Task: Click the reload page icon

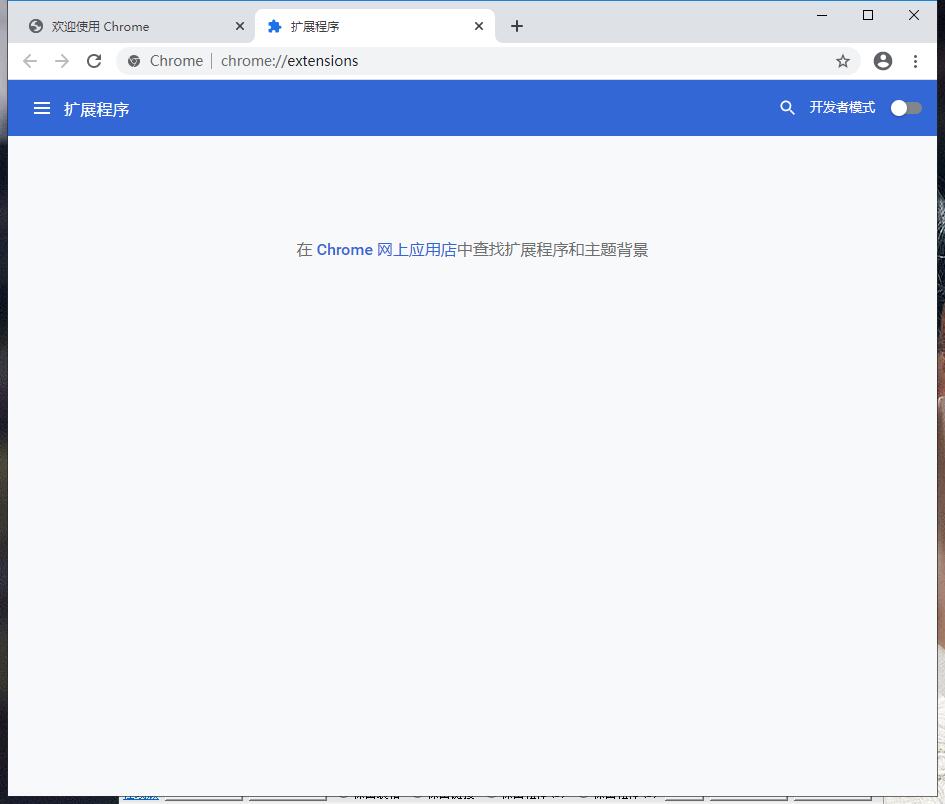Action: (x=94, y=61)
